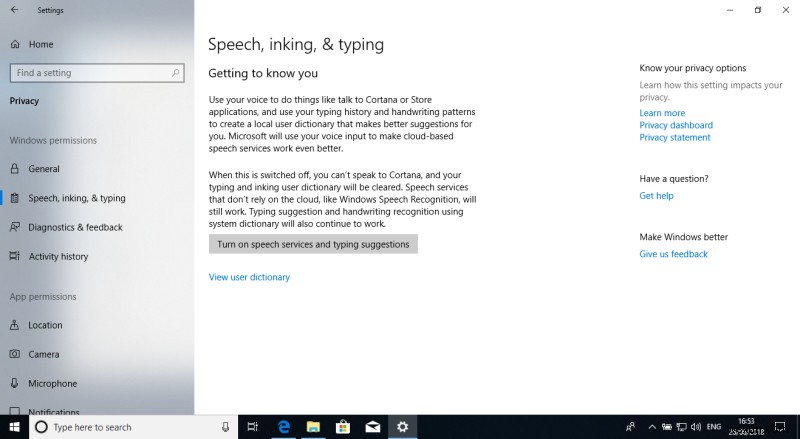This screenshot has width=800, height=439.
Task: Click the Camera icon in sidebar
Action: tap(15, 354)
